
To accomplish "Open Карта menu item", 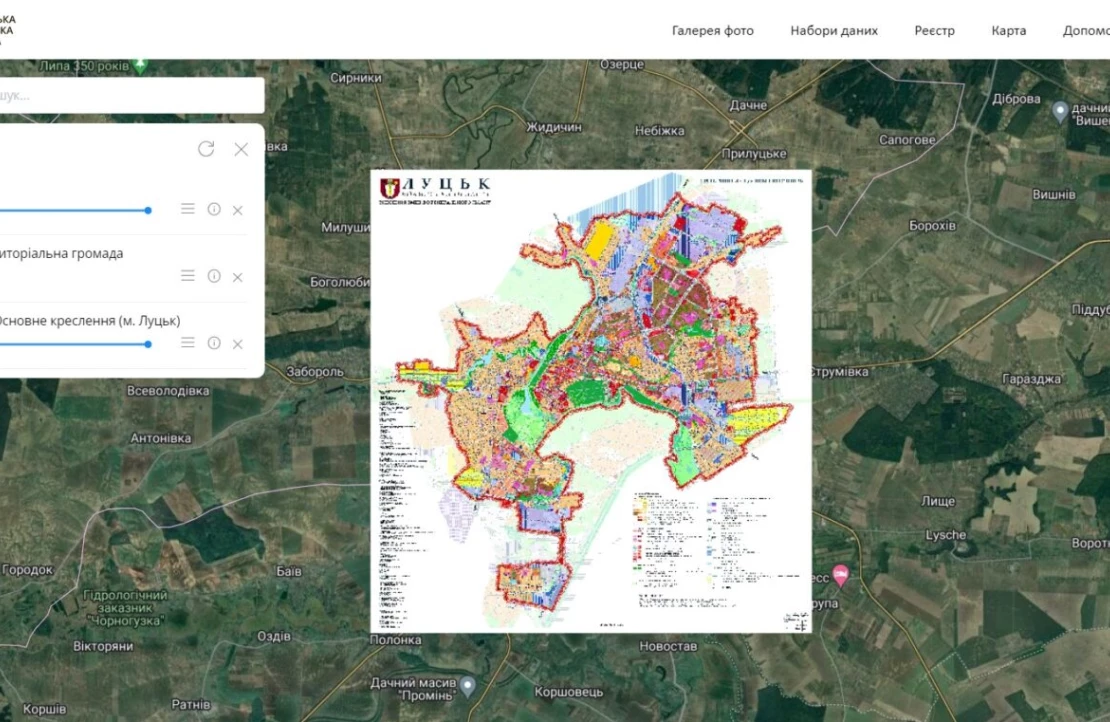I will point(1009,30).
